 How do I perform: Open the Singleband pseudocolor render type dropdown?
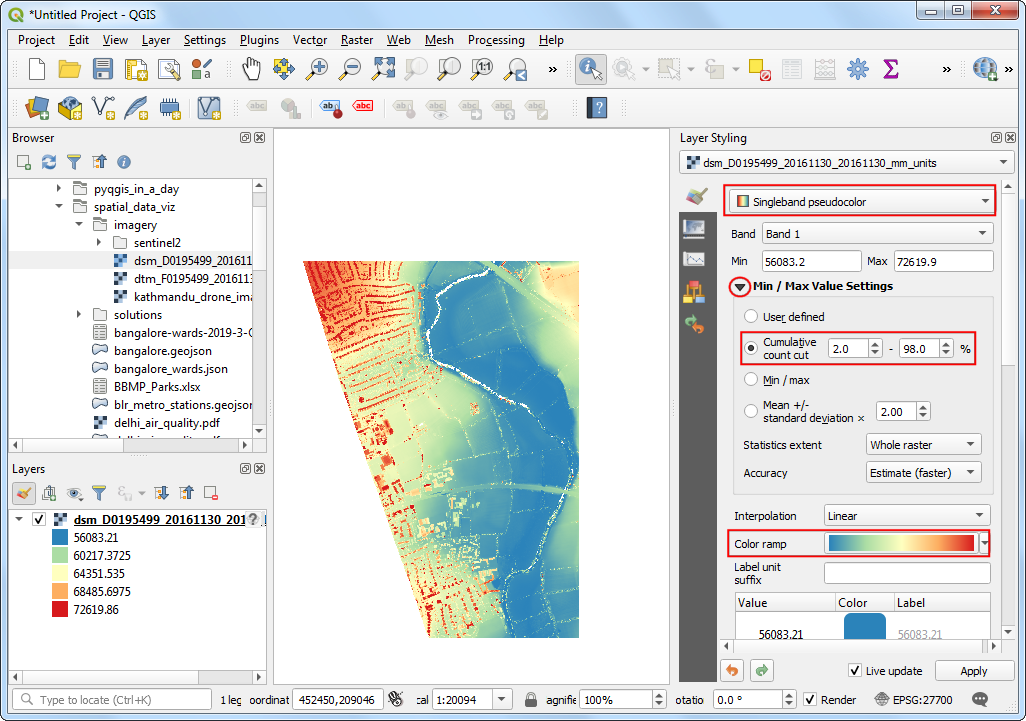(x=862, y=202)
